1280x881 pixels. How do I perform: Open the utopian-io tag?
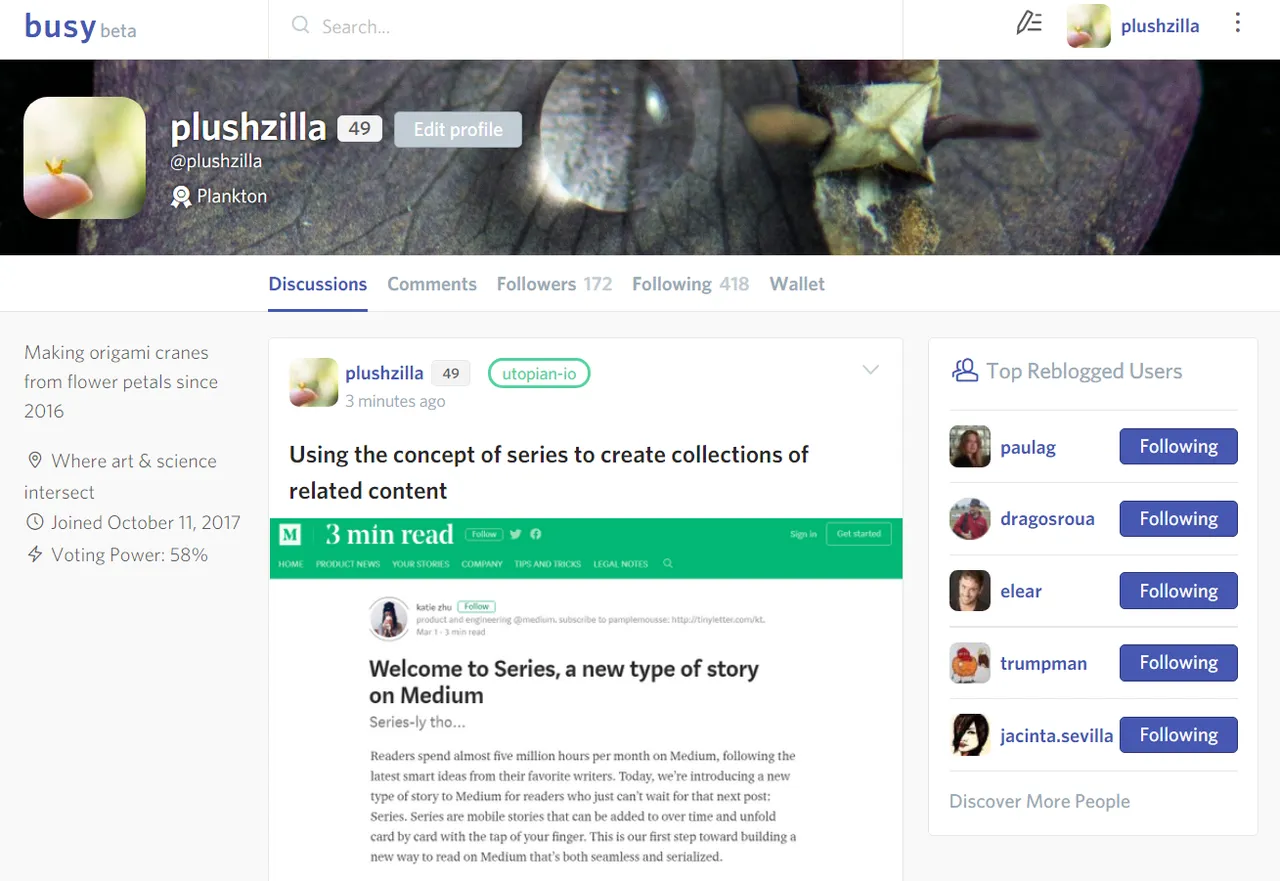(x=539, y=374)
